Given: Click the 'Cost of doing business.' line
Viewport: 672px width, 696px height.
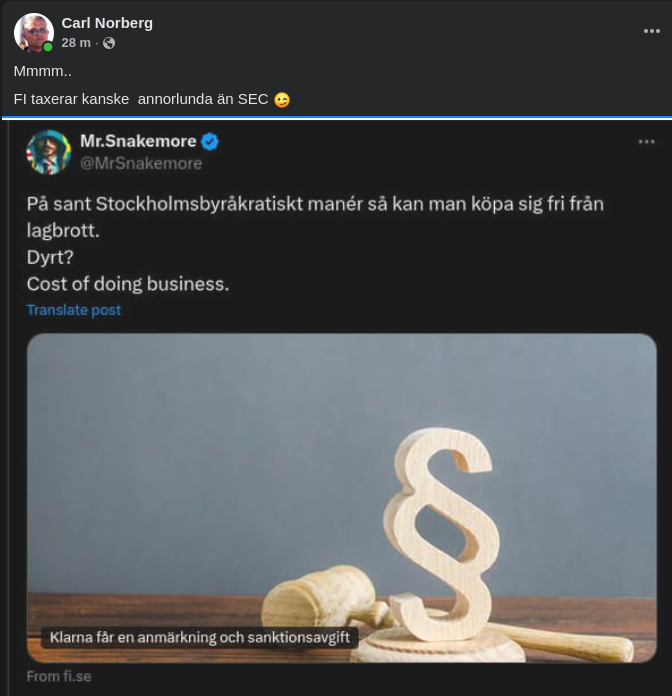Looking at the screenshot, I should point(128,284).
